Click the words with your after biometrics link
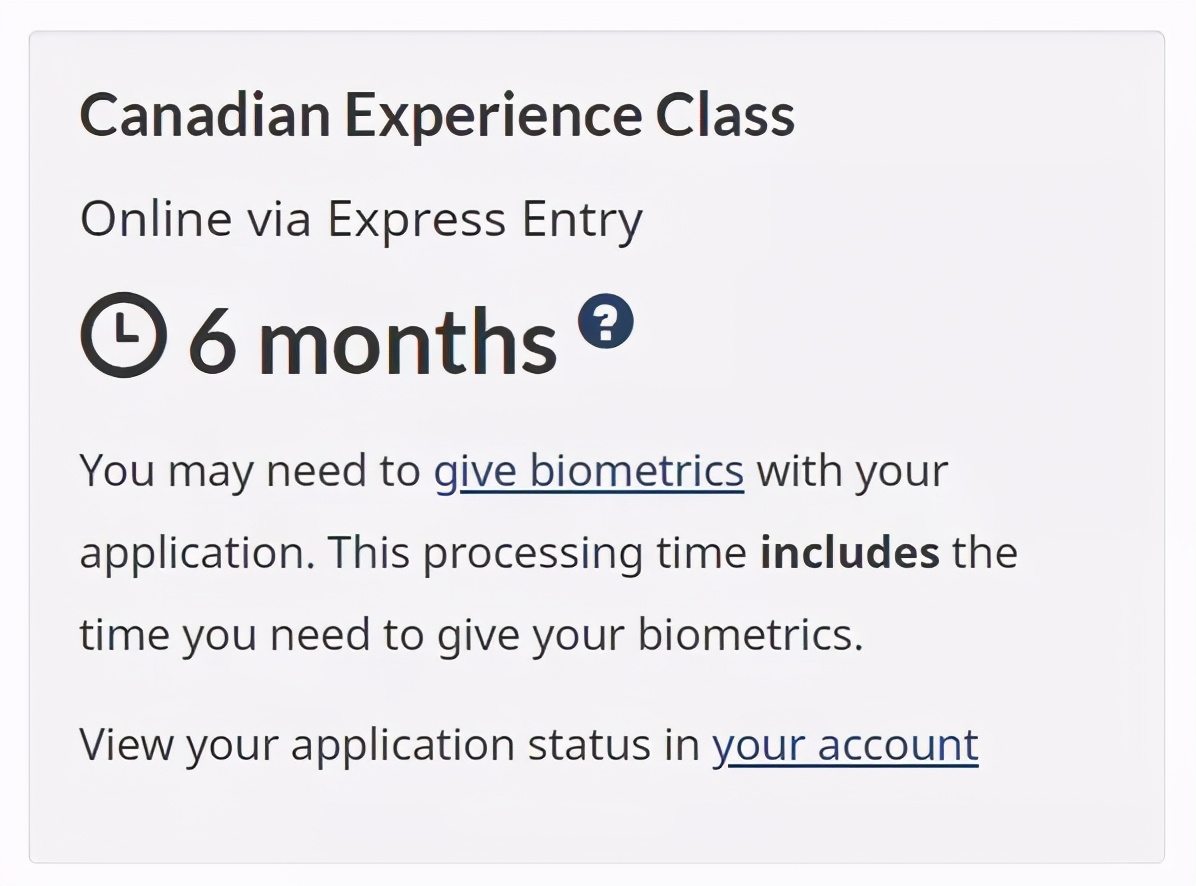1196x886 pixels. pyautogui.click(x=853, y=472)
